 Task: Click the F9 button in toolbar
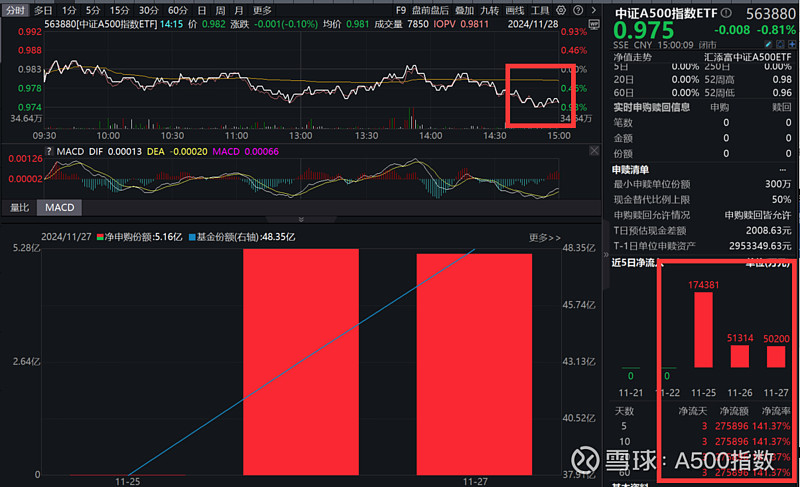tap(401, 10)
